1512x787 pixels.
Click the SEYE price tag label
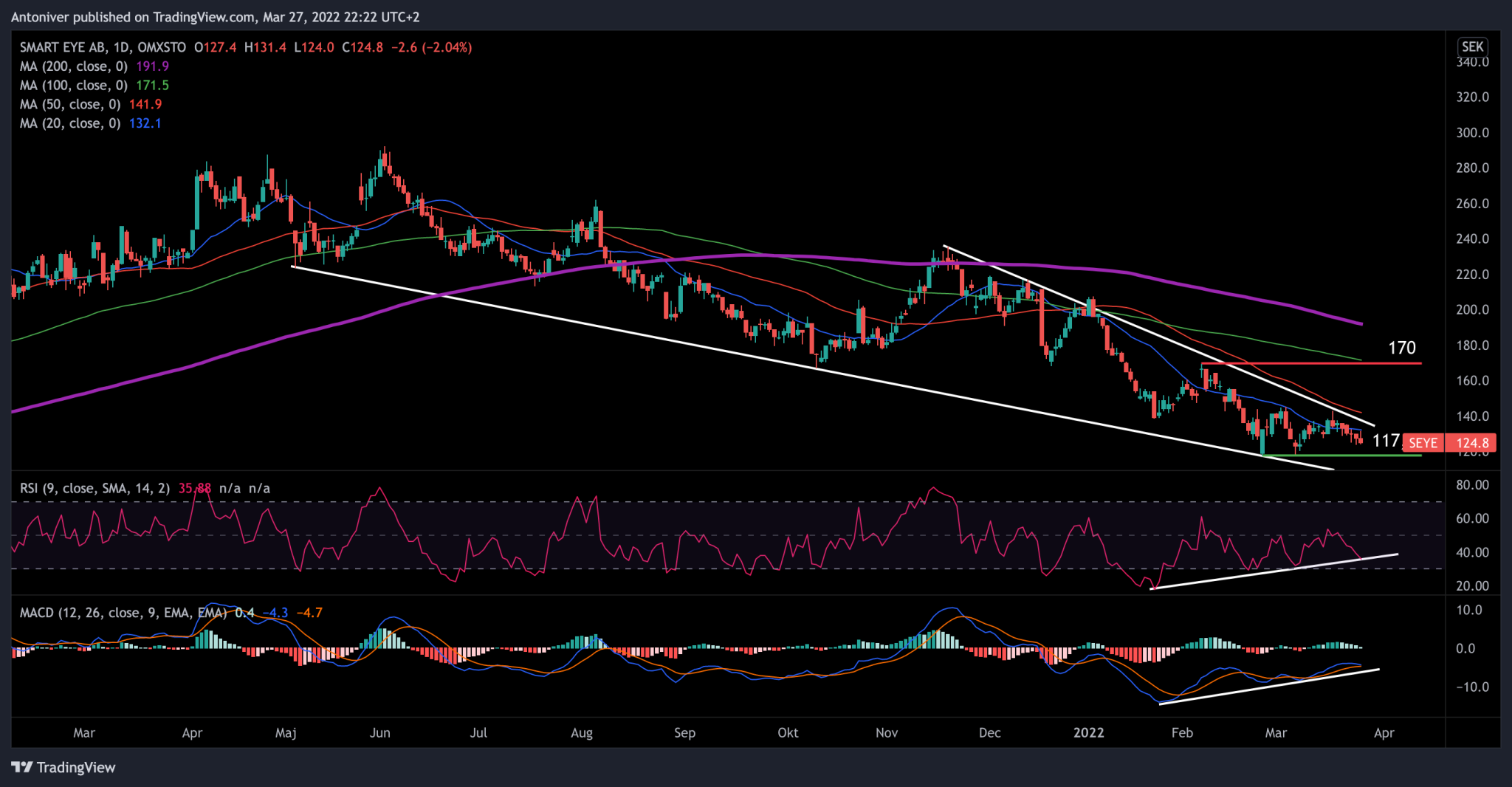[1423, 443]
